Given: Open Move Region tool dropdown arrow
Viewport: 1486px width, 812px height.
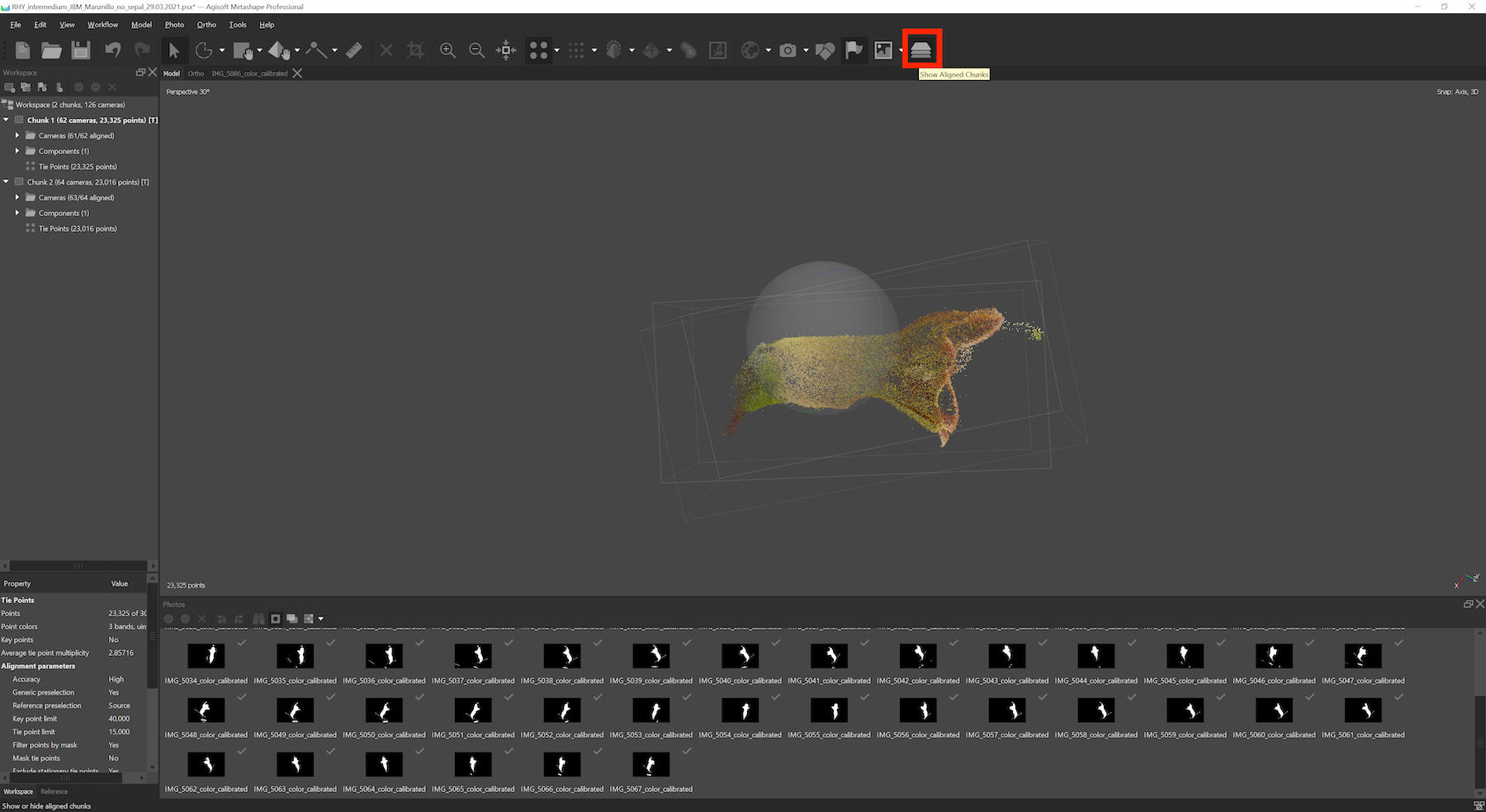Looking at the screenshot, I should pyautogui.click(x=259, y=50).
